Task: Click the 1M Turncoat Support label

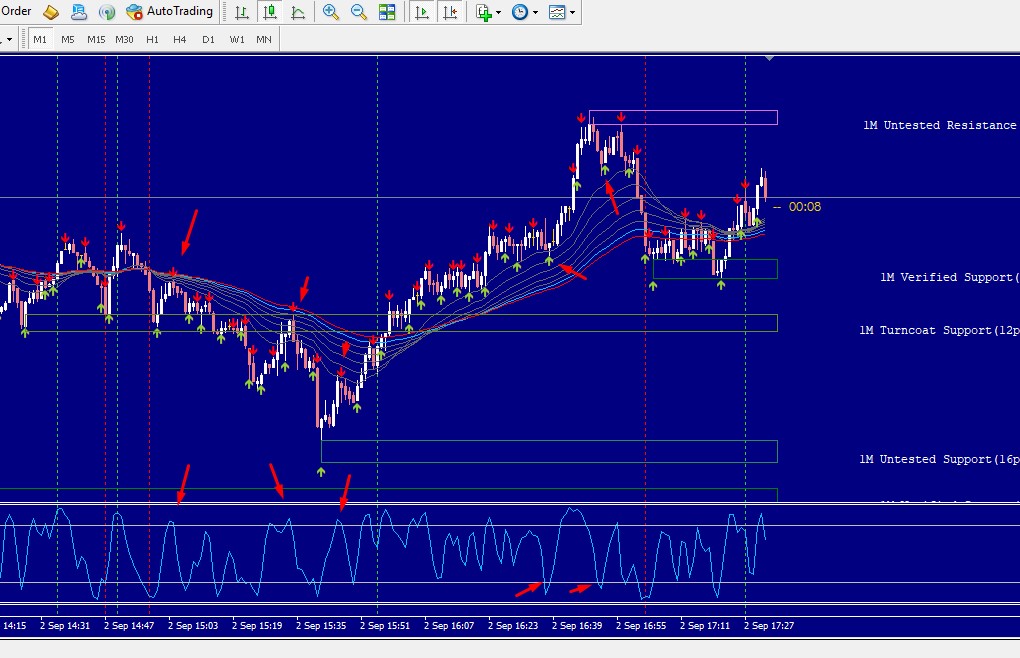Action: pyautogui.click(x=939, y=330)
